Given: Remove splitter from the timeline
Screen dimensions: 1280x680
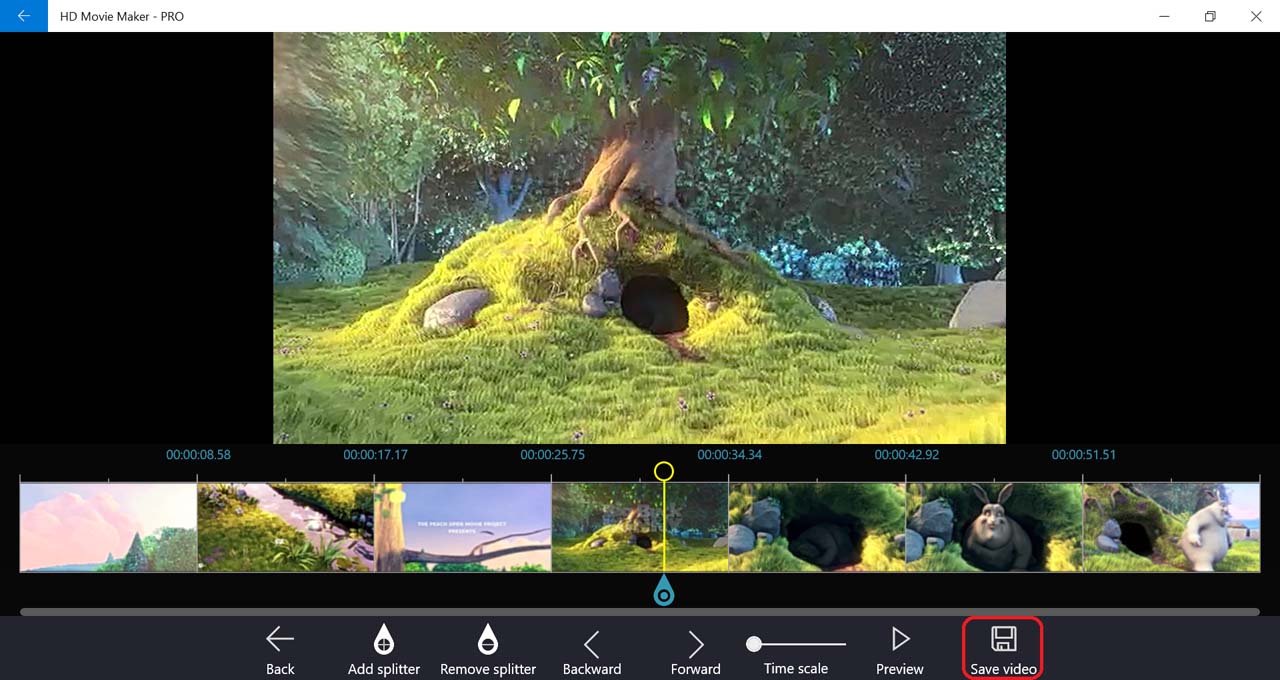Looking at the screenshot, I should click(x=488, y=649).
